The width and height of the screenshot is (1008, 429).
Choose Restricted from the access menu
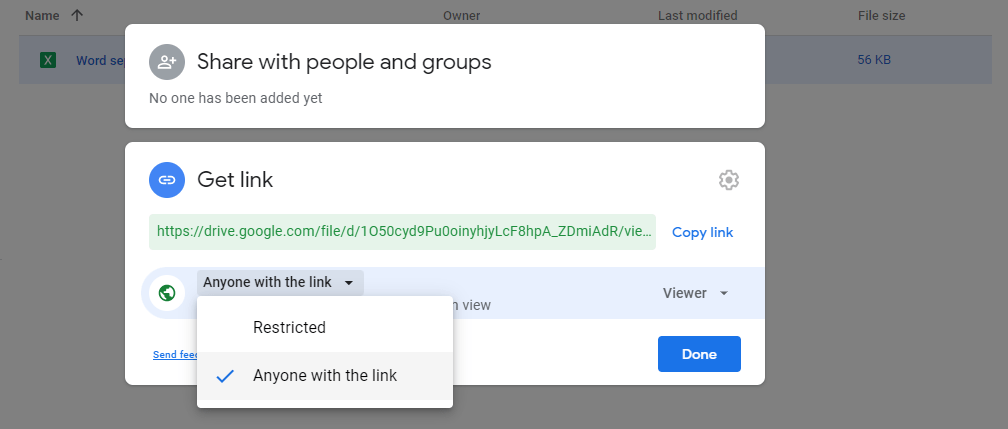pos(289,327)
